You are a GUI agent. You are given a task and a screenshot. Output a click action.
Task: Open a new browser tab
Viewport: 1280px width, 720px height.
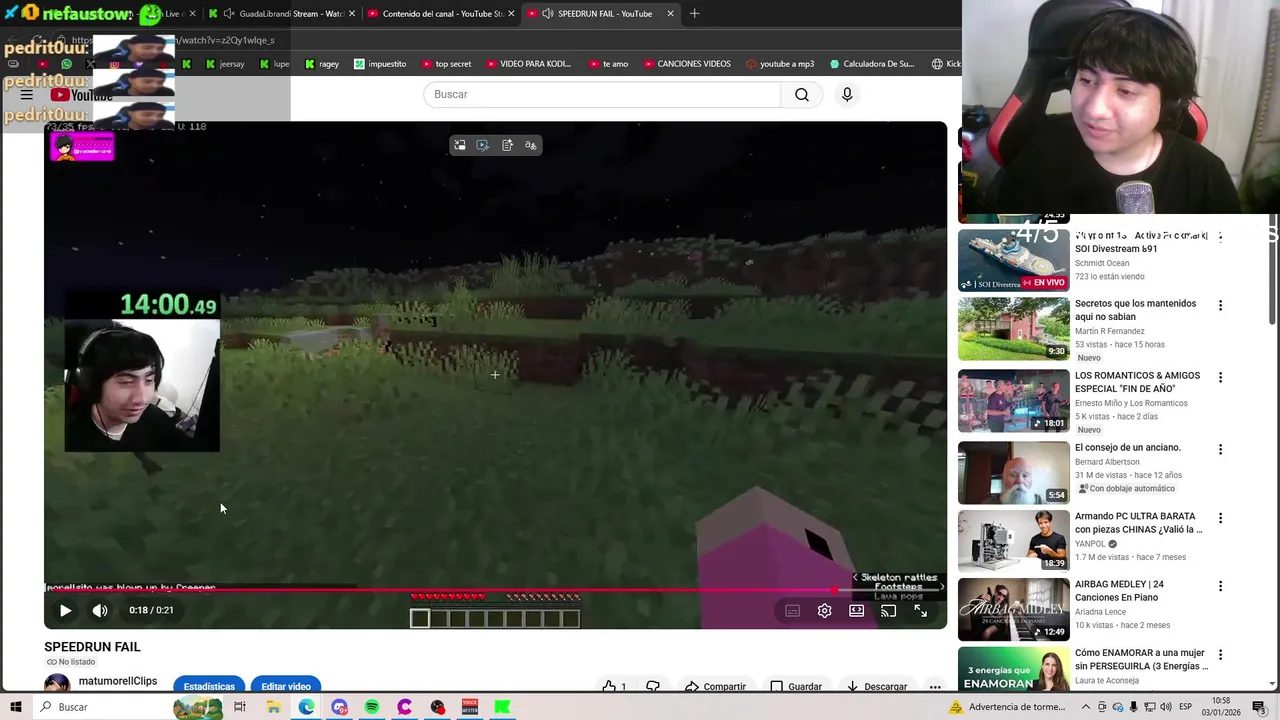pyautogui.click(x=694, y=14)
